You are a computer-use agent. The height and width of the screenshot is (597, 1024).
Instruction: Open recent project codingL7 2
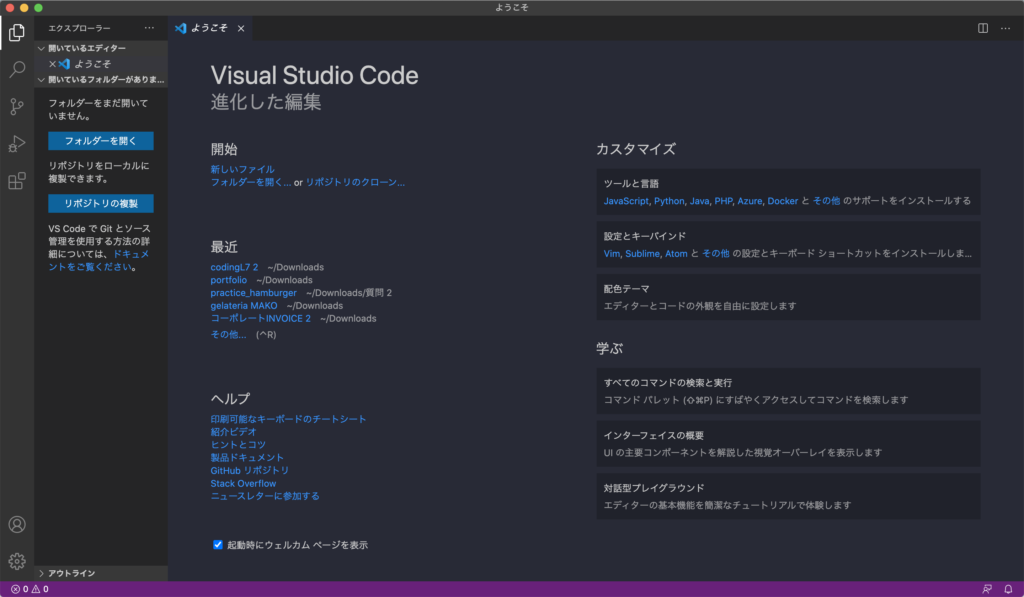point(234,267)
